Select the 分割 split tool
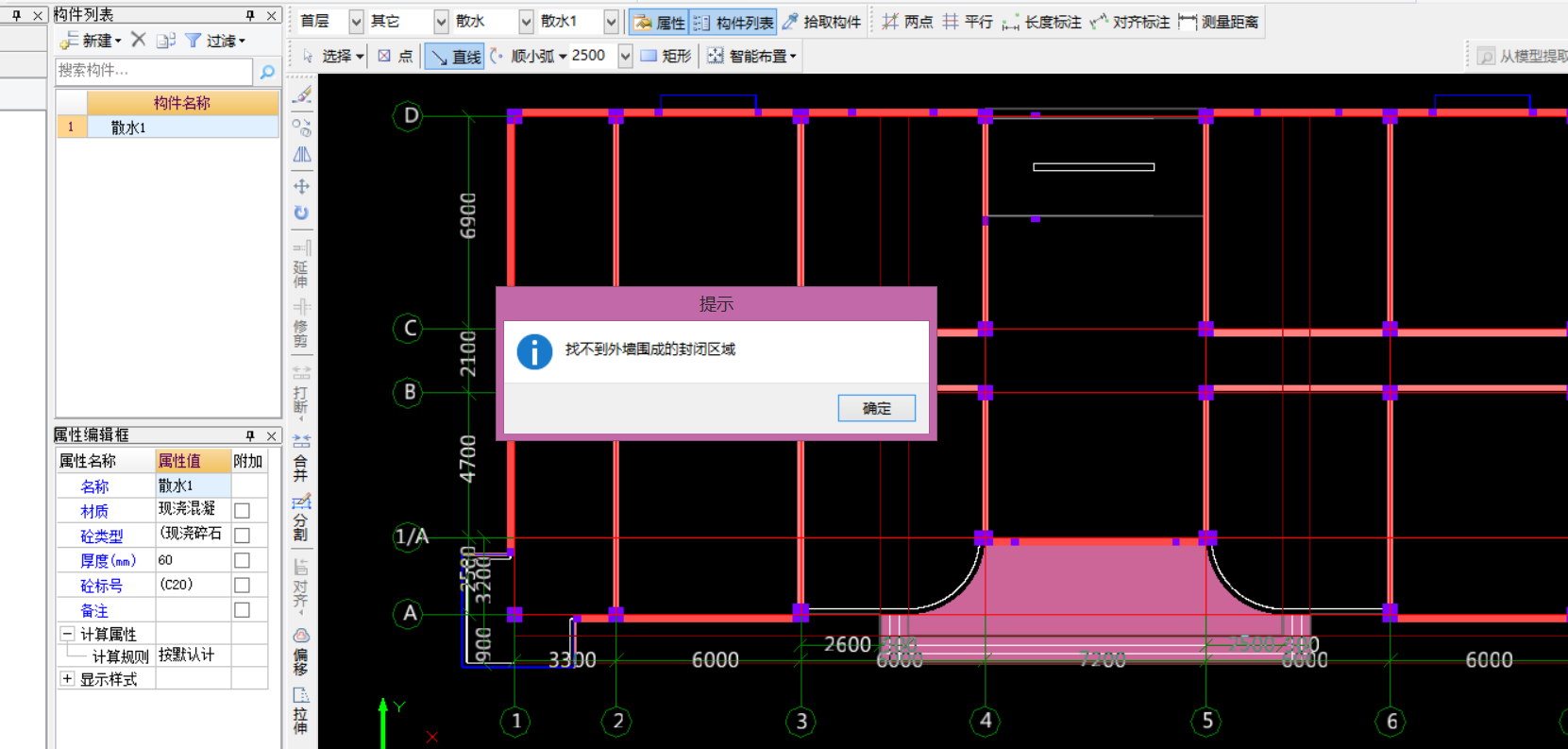Screen dimensions: 1568x749 click(x=301, y=517)
